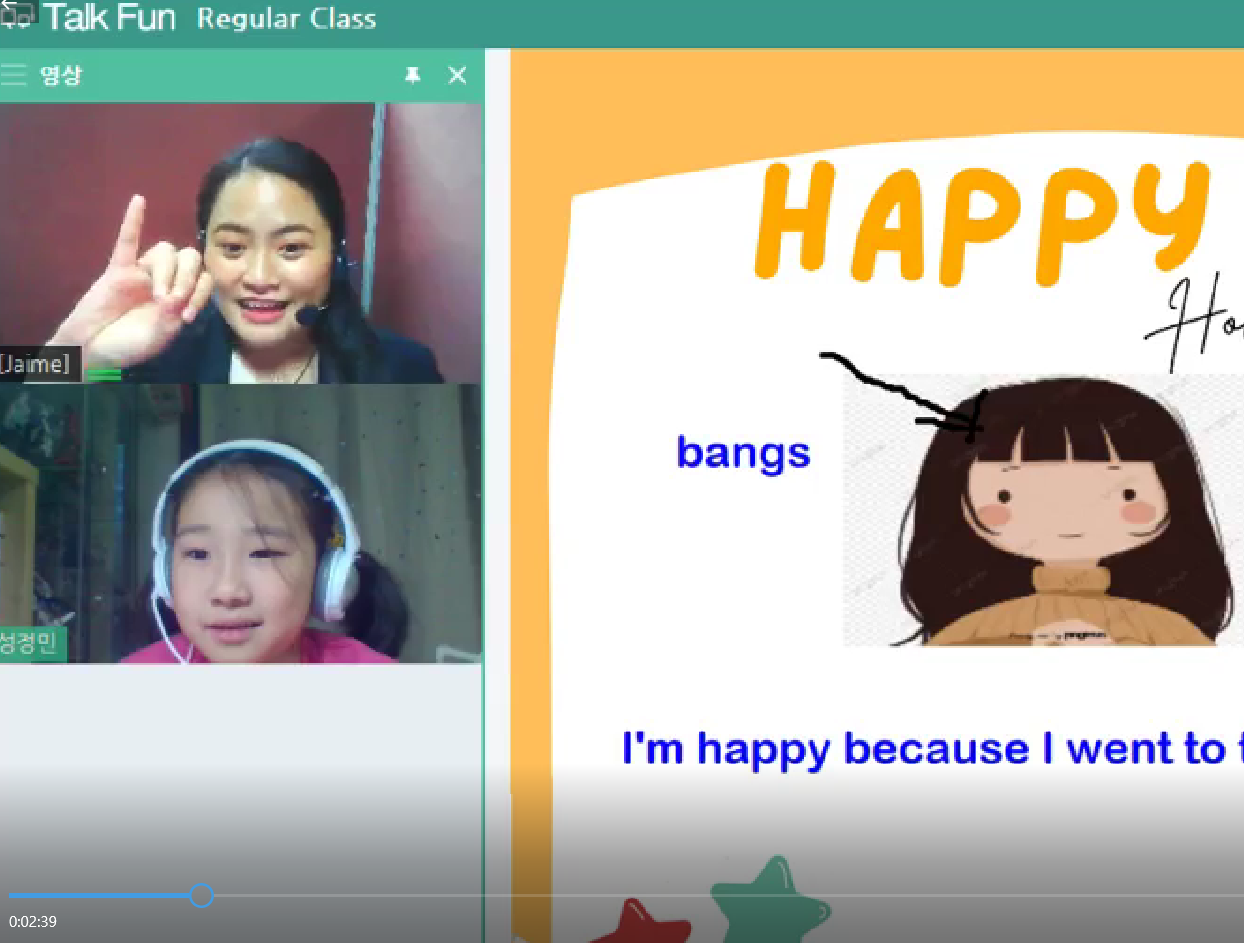Open the hamburger menu beside 영상

(x=14, y=75)
